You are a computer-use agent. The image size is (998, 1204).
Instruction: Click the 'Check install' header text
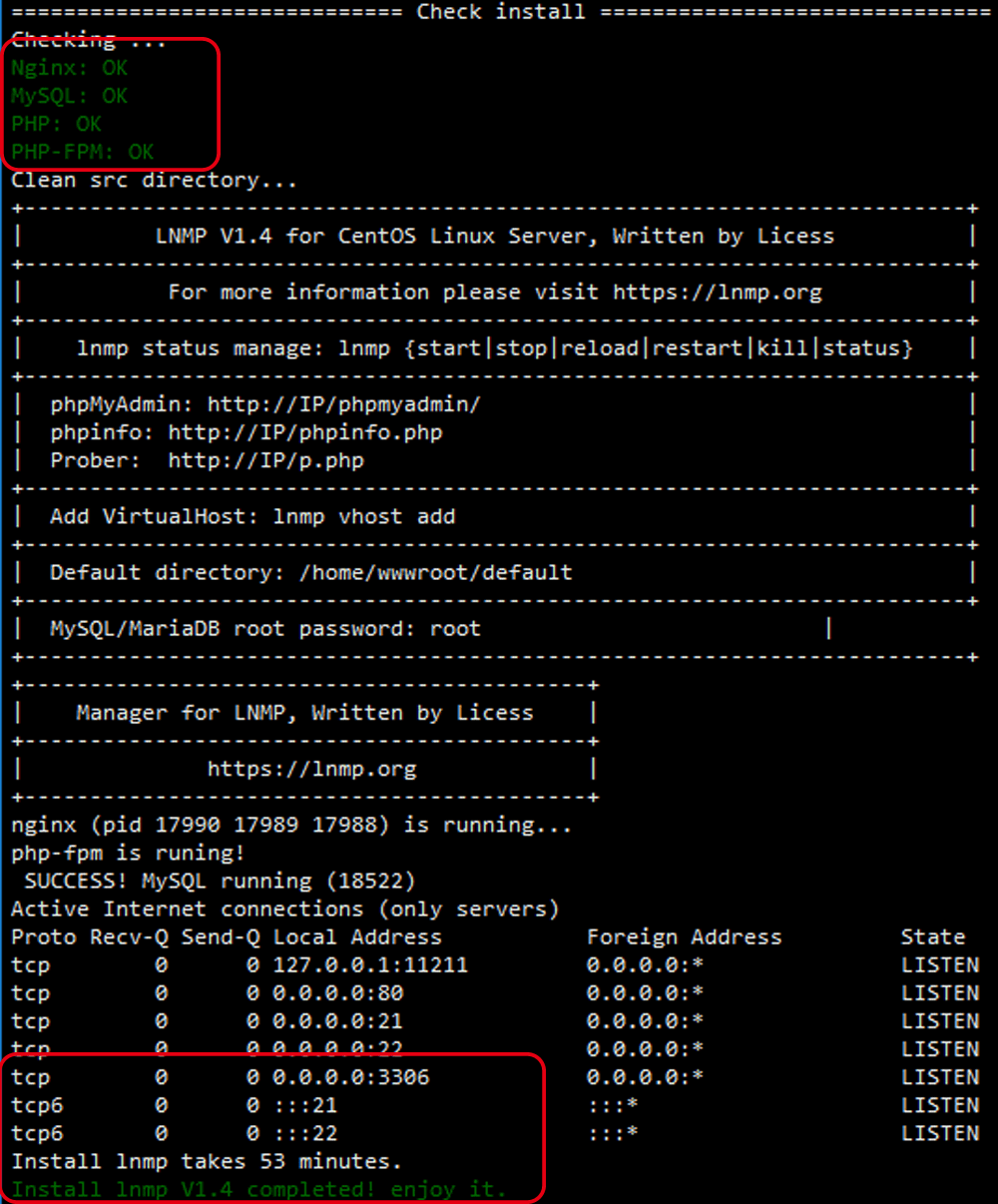[x=500, y=12]
